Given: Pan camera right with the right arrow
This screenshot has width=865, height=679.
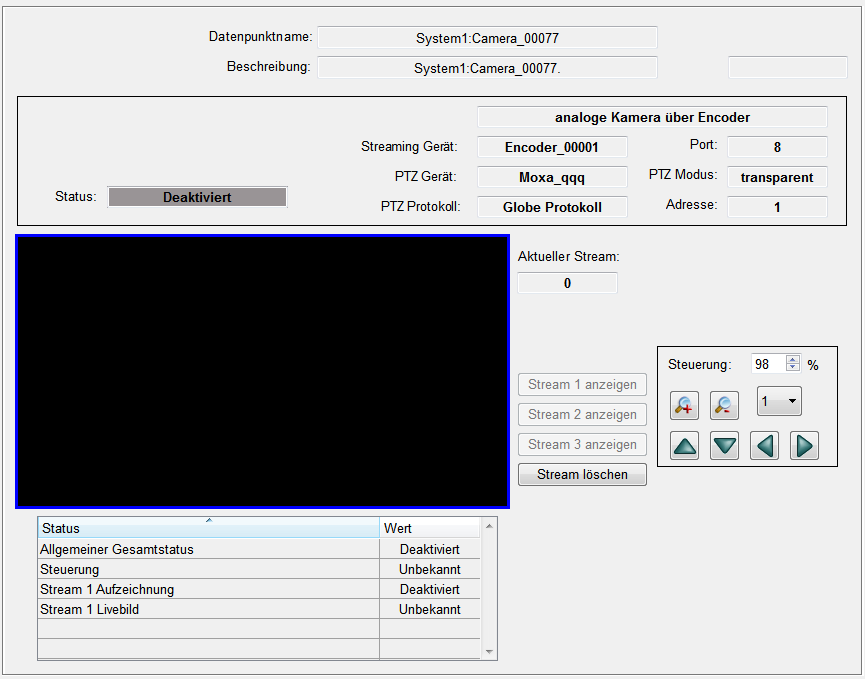Looking at the screenshot, I should (x=804, y=445).
